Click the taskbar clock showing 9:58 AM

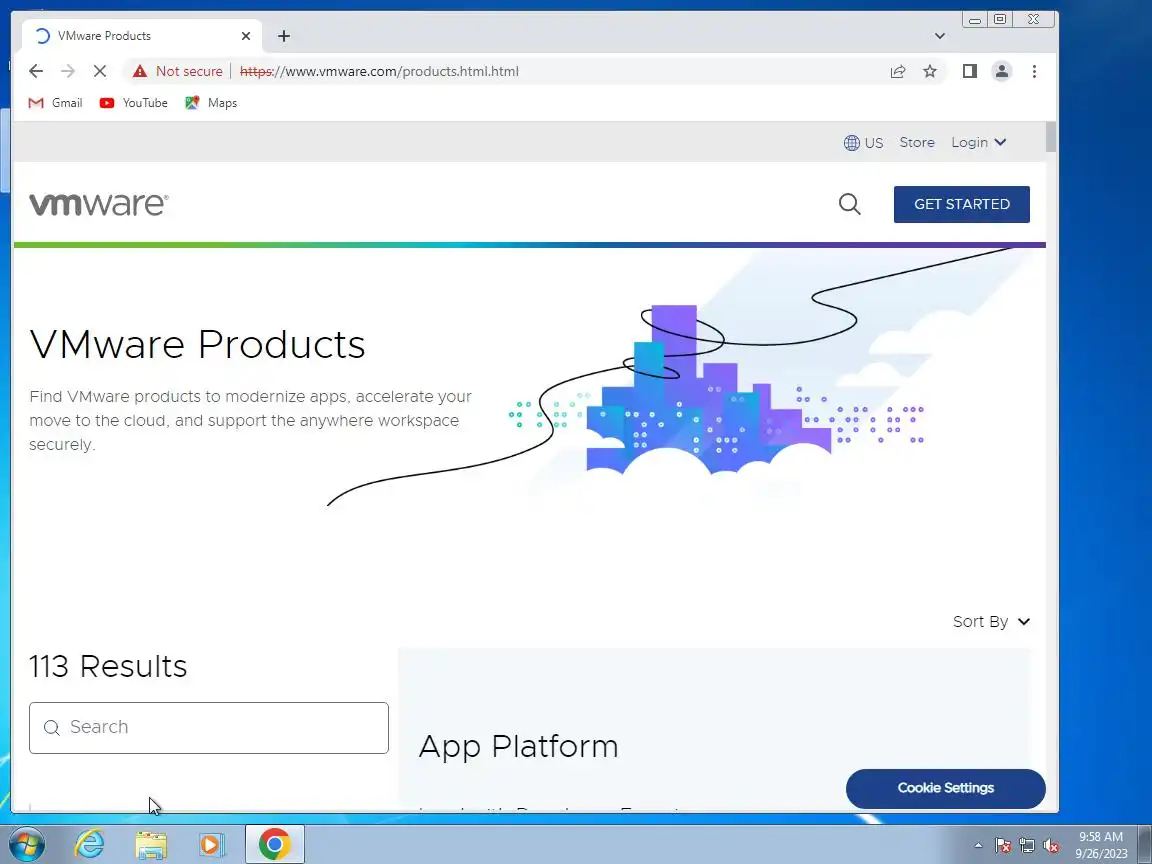click(1101, 845)
